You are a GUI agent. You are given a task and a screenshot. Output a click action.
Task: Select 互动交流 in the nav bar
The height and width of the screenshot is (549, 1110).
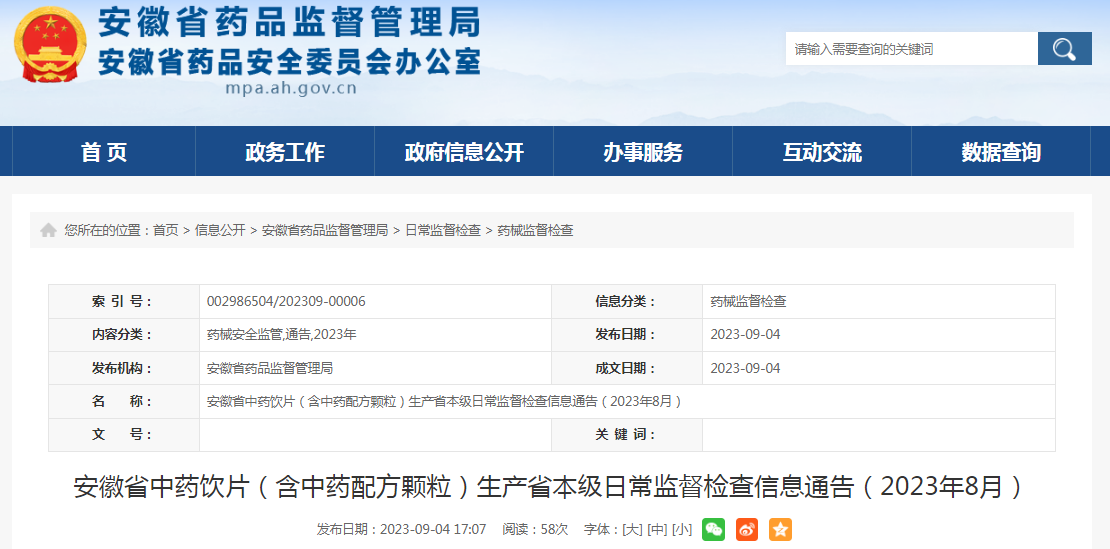coord(822,152)
